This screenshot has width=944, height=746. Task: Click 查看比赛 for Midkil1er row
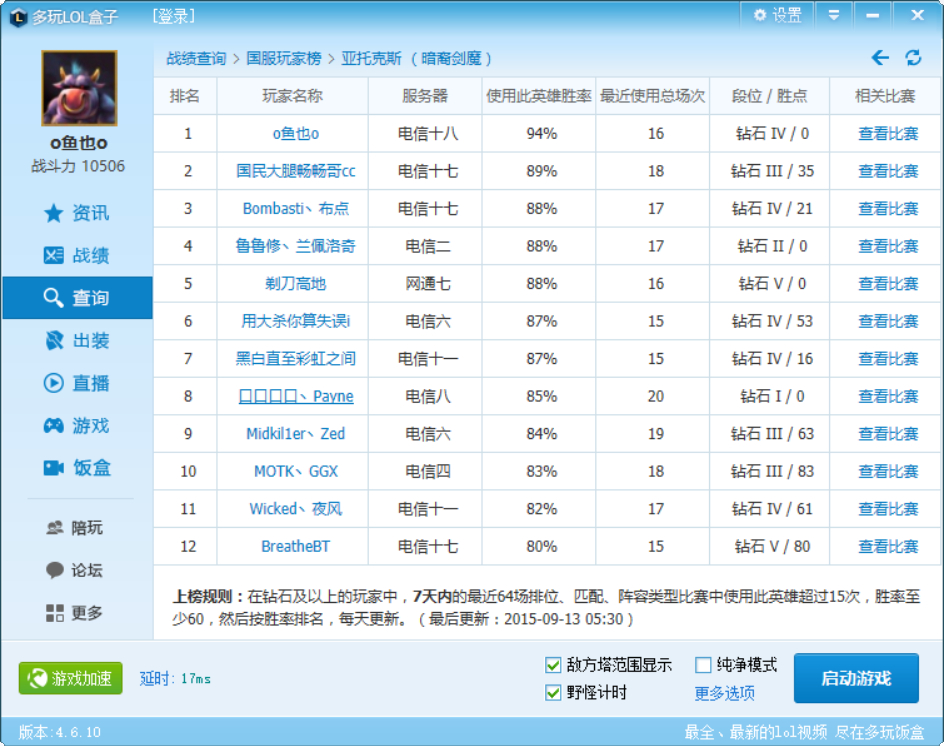click(888, 434)
